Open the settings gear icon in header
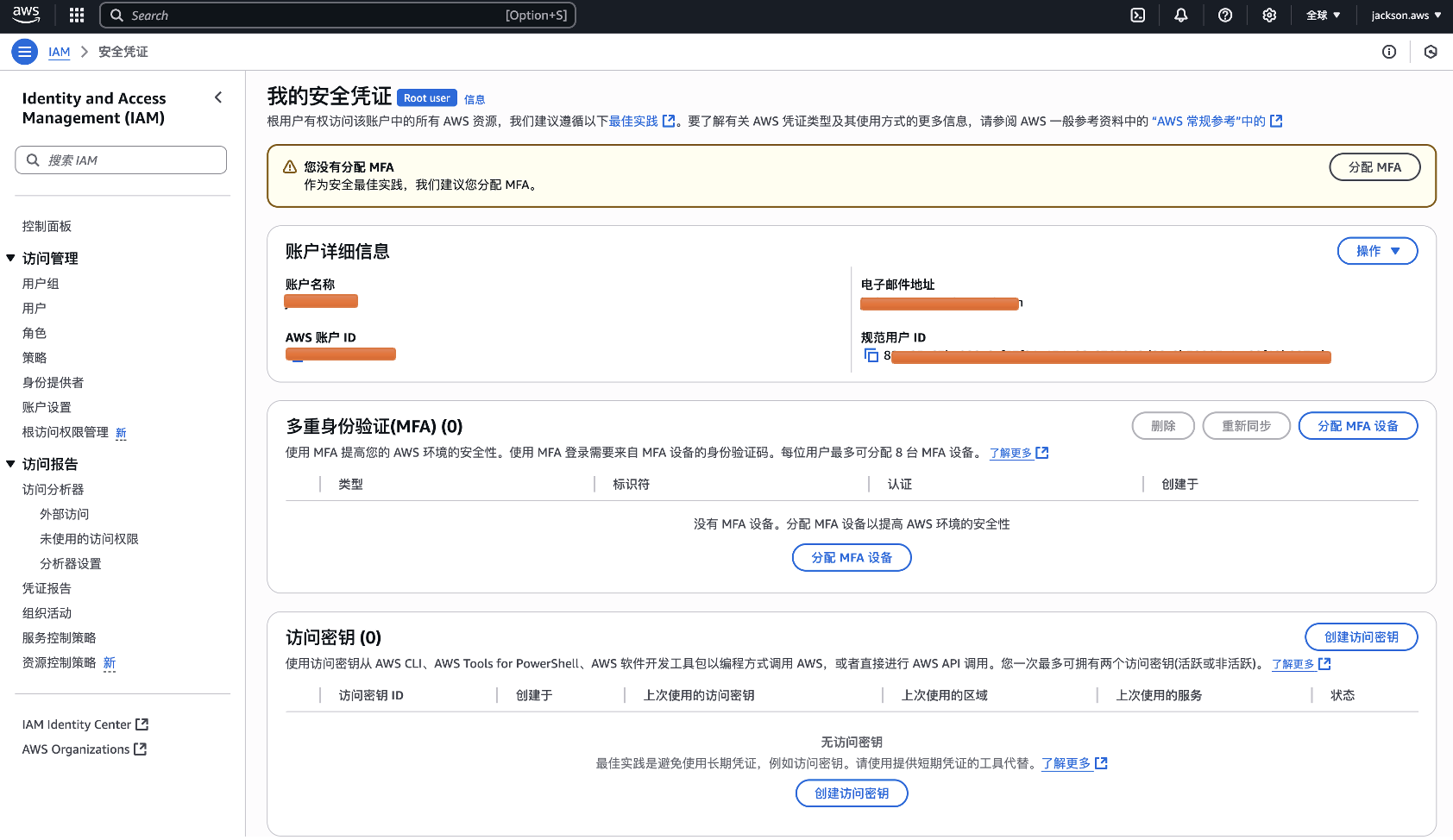Screen dimensions: 1453x840 [1269, 15]
